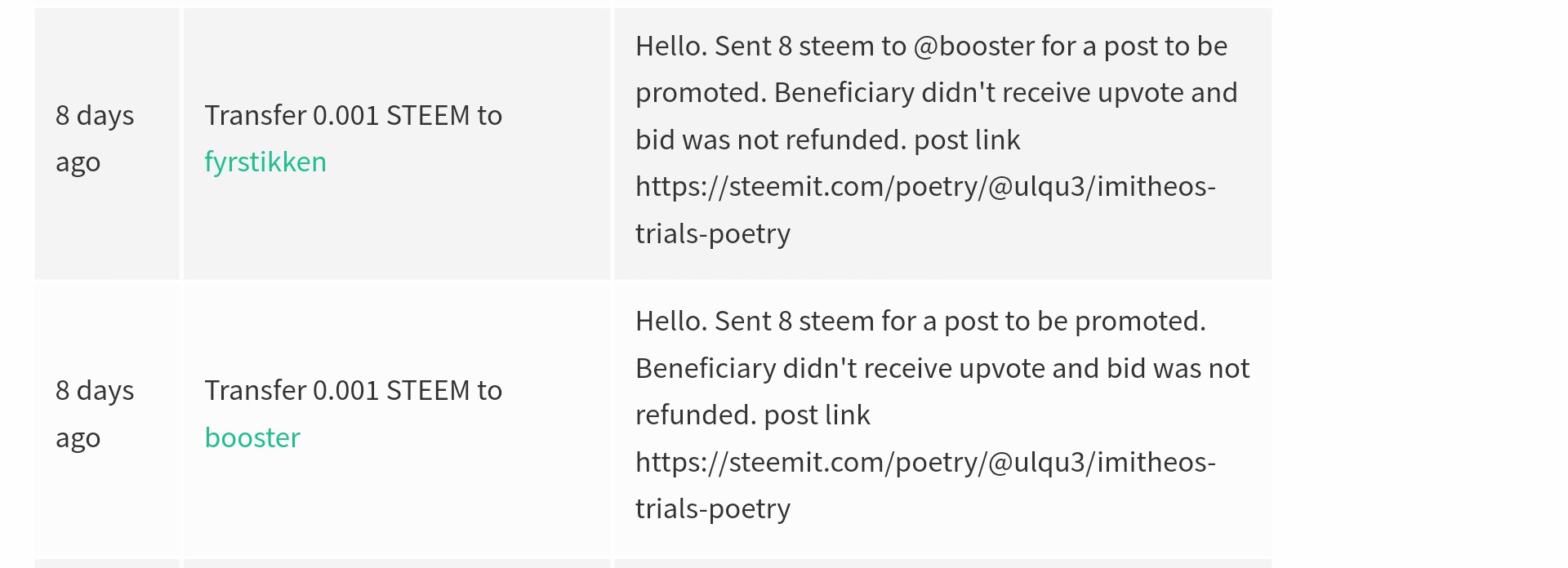The width and height of the screenshot is (1568, 568).
Task: Click "Hello" starting the booster row memo
Action: (x=668, y=322)
